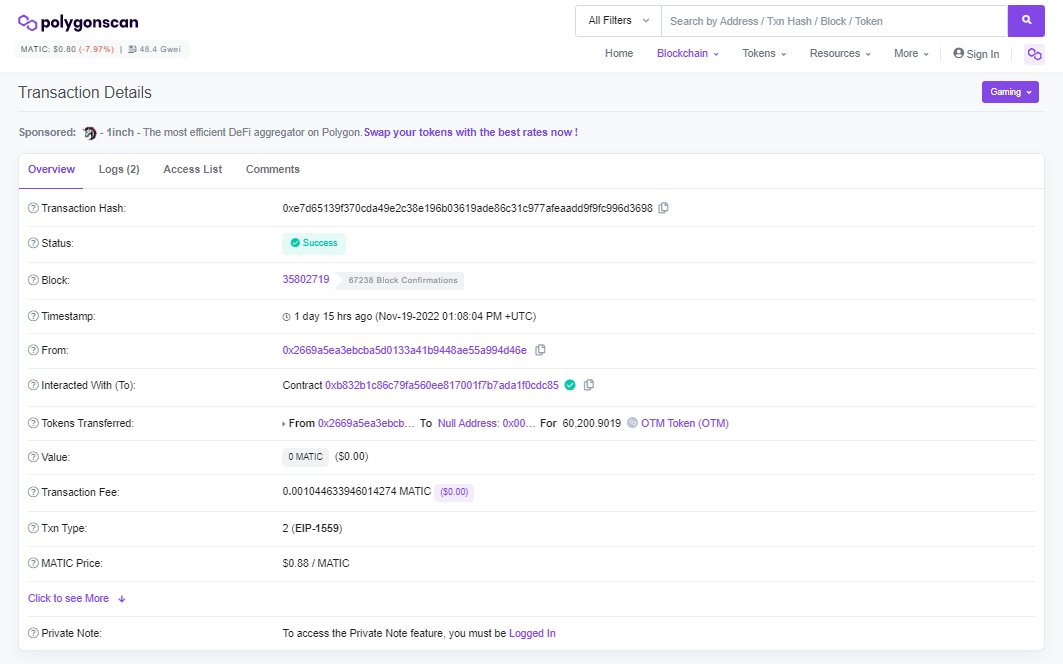Open the Null Address: 0x00… link

point(486,423)
